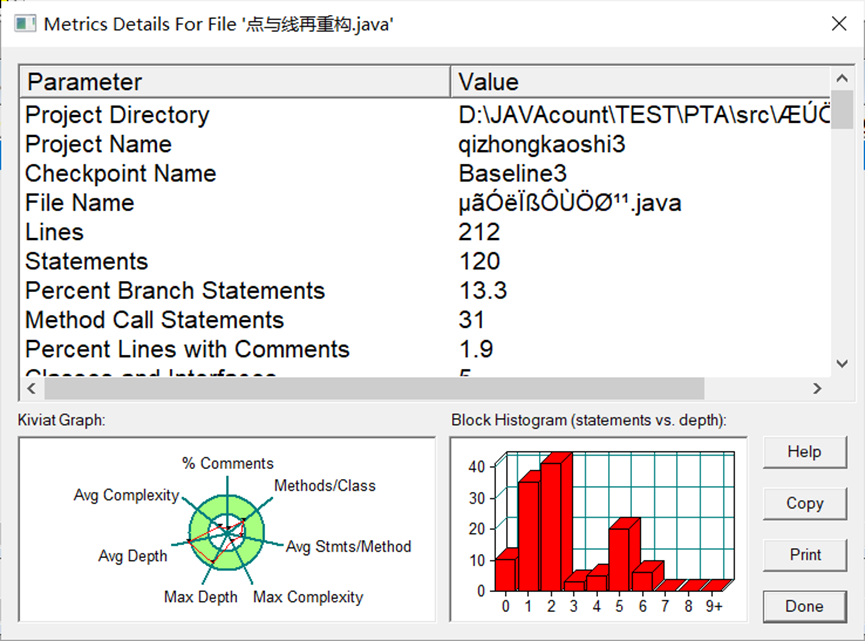This screenshot has width=865, height=641.
Task: Click the Method Call Statements value 31
Action: [x=472, y=319]
